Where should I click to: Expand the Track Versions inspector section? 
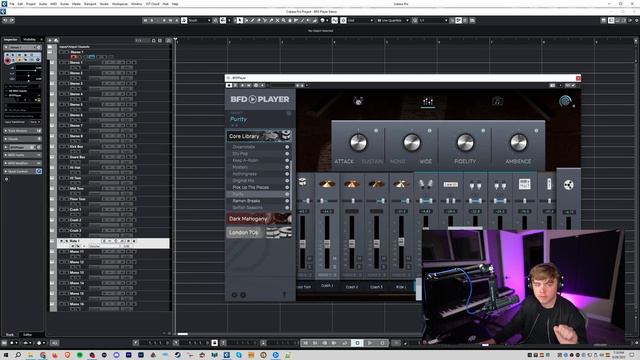(x=22, y=131)
